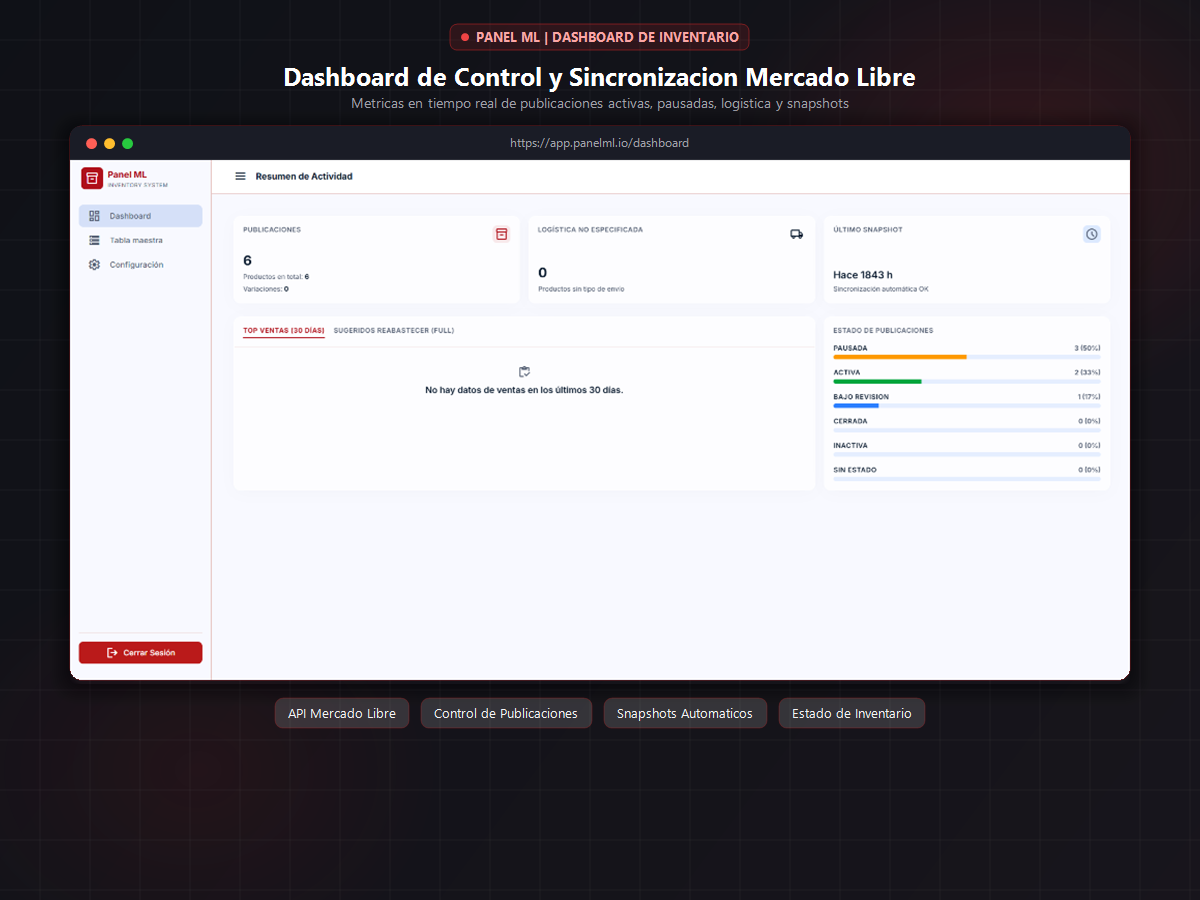This screenshot has width=1200, height=900.
Task: Click the Sincronización automática OK text
Action: click(881, 289)
